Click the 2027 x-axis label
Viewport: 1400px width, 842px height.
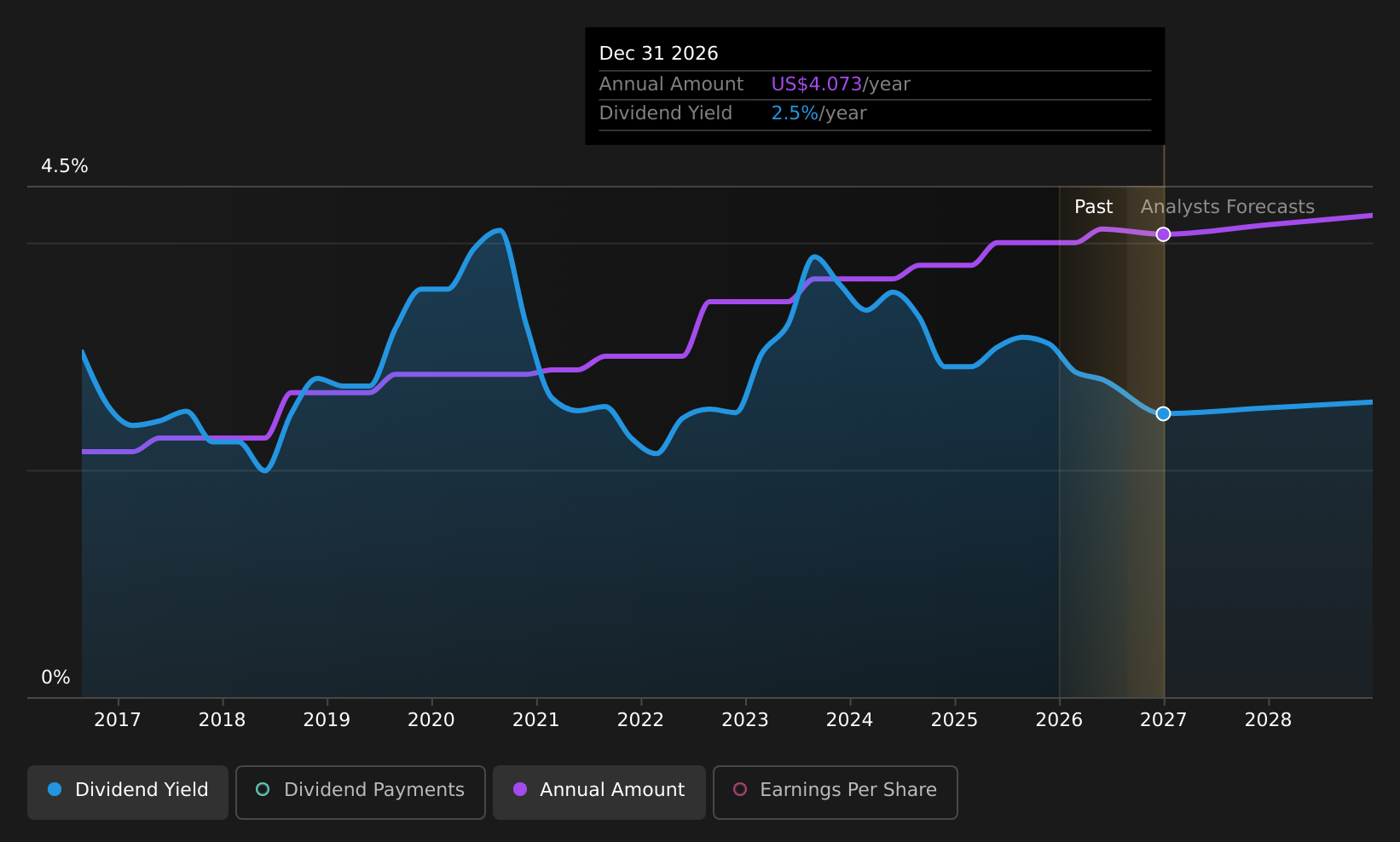pyautogui.click(x=1164, y=720)
